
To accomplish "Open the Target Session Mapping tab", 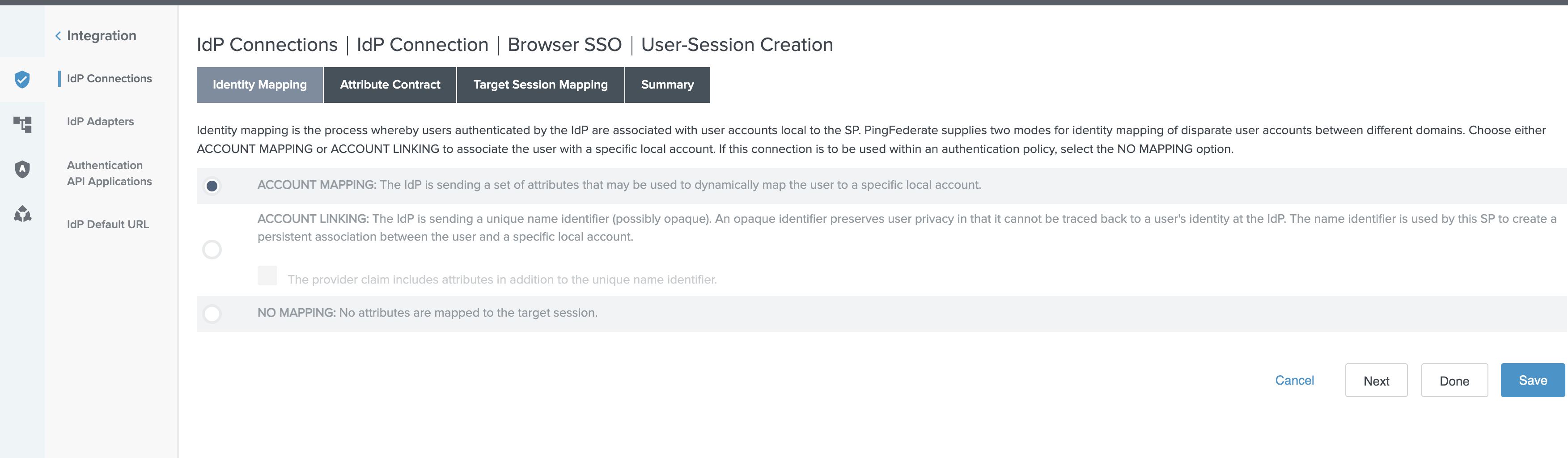I will (x=540, y=85).
